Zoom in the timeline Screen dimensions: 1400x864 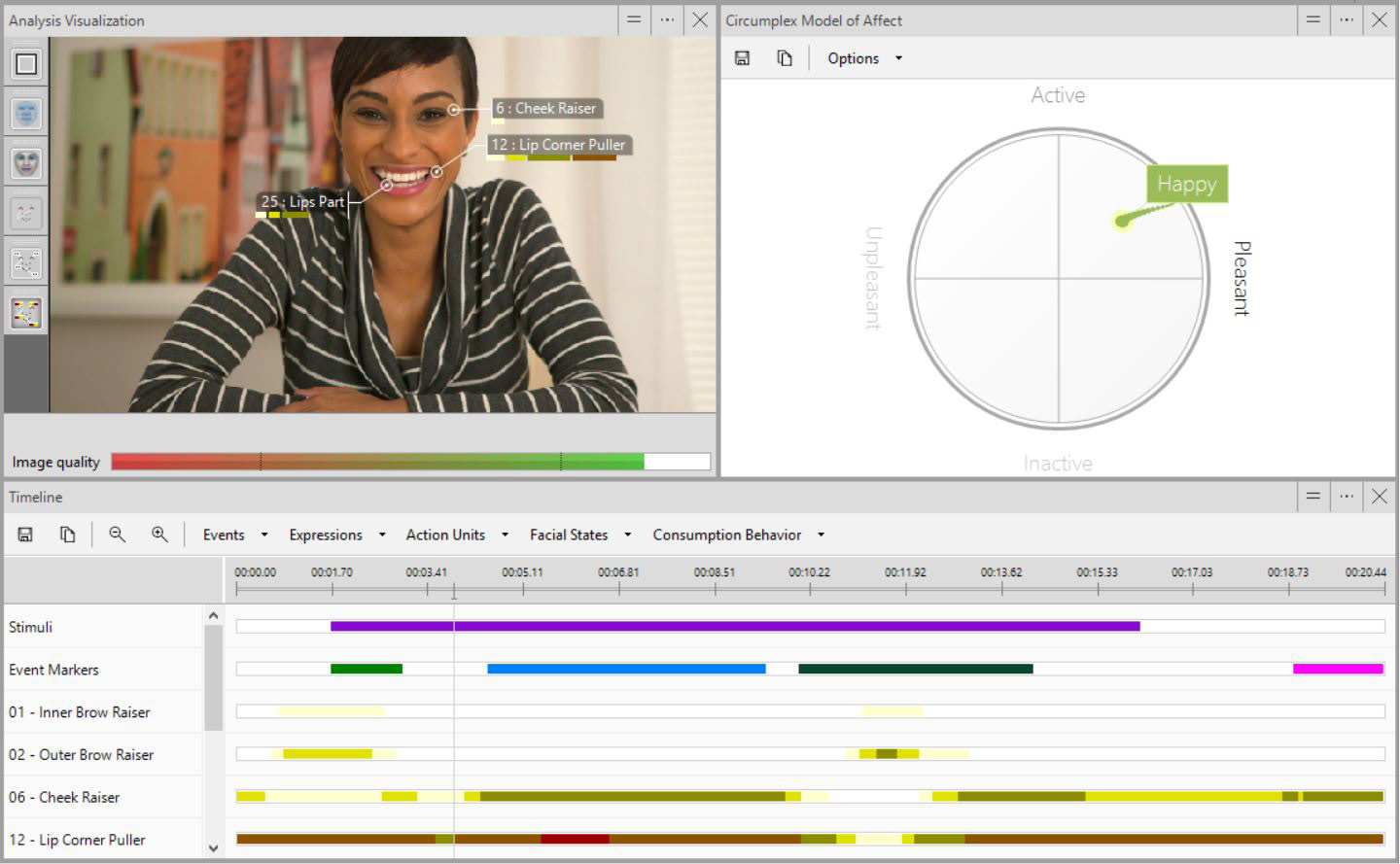point(159,535)
